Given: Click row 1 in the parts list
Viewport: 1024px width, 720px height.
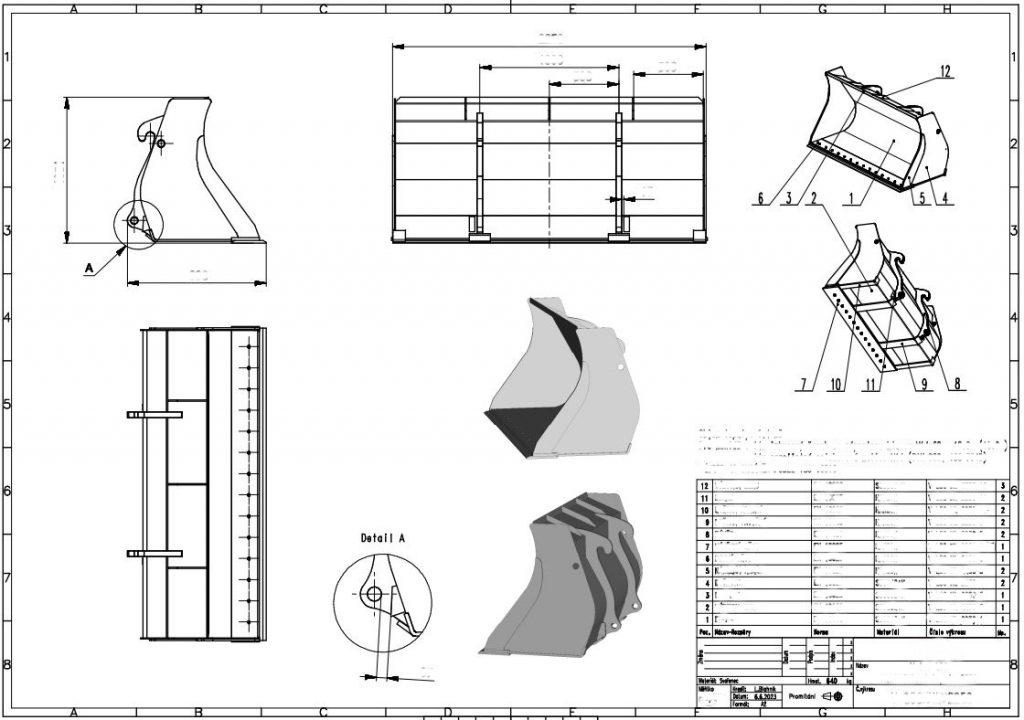Looking at the screenshot, I should pyautogui.click(x=853, y=619).
